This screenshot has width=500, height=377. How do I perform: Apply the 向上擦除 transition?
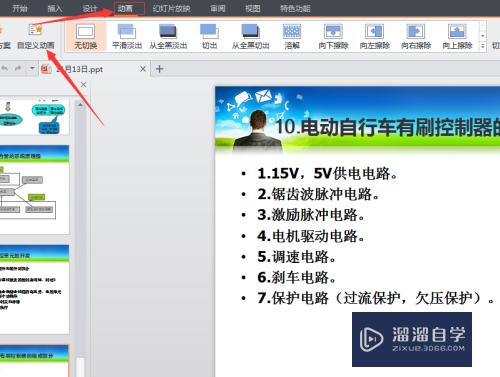coord(457,37)
